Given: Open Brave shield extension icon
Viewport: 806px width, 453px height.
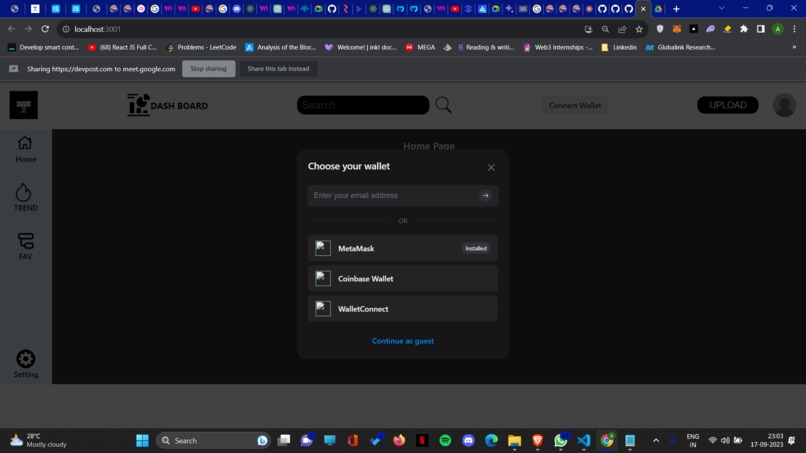Looking at the screenshot, I should (660, 29).
